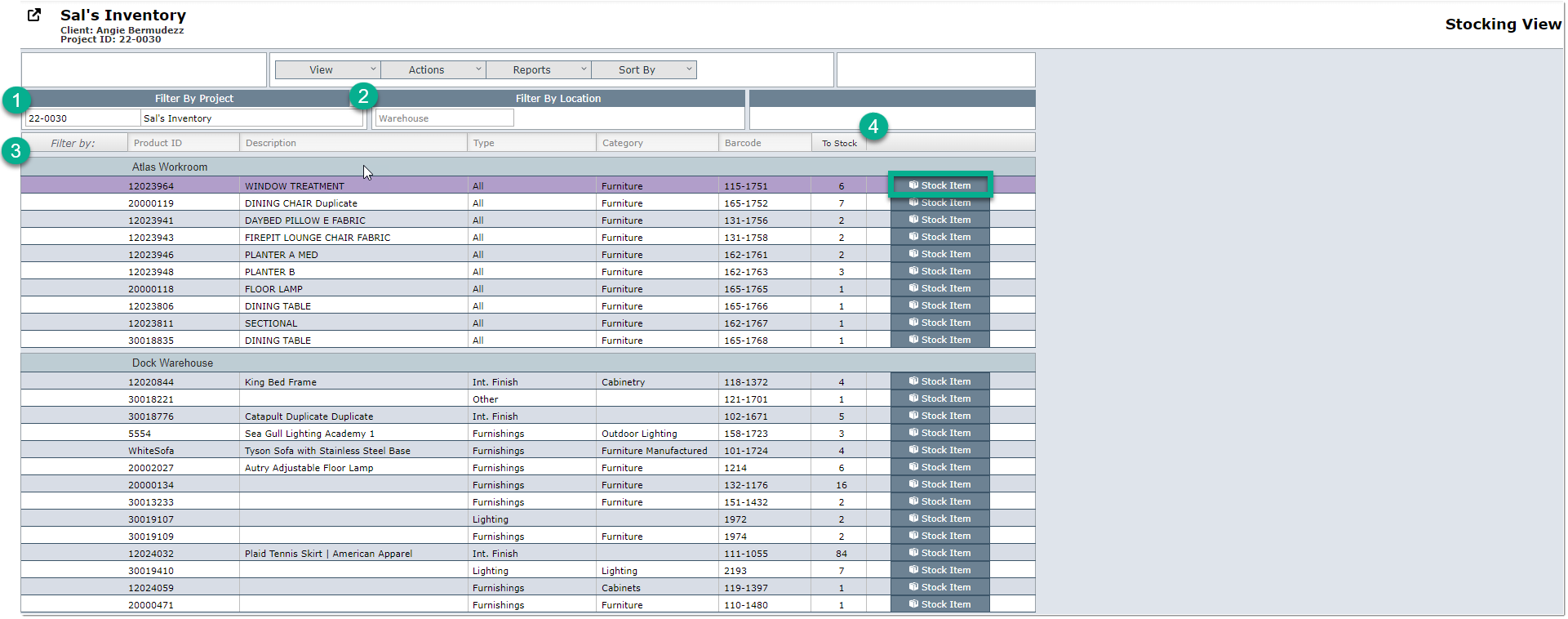Stock Item for product 20000471
Image resolution: width=1568 pixels, height=619 pixels.
[x=940, y=604]
